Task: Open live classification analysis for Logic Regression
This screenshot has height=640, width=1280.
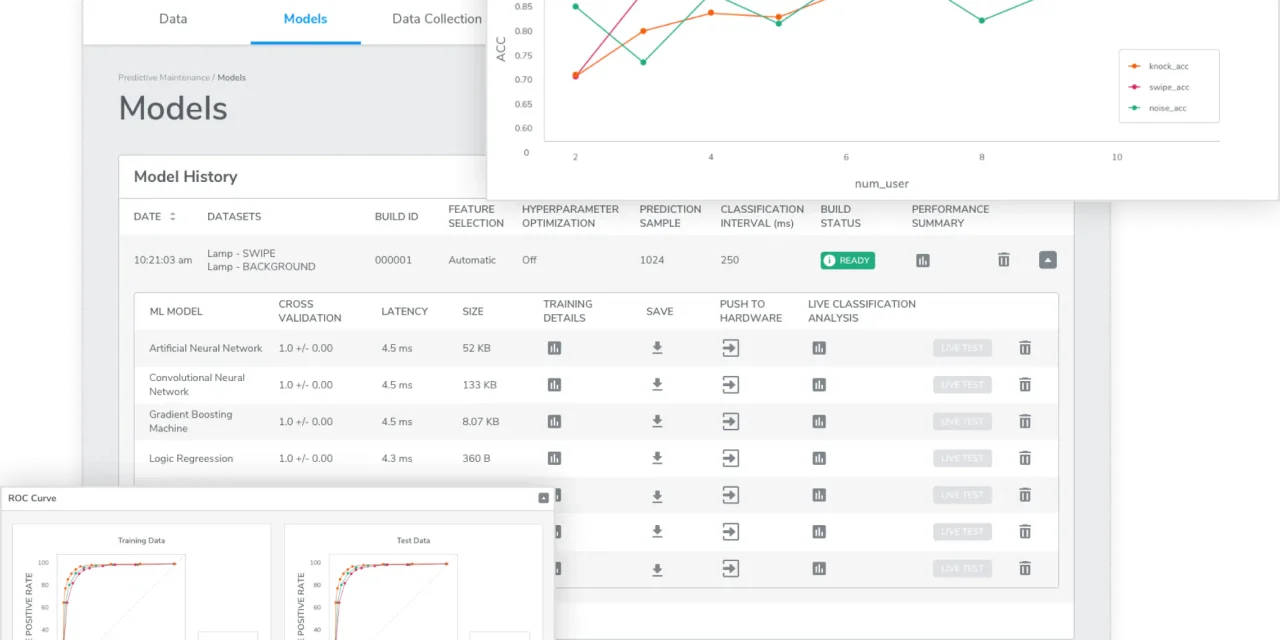Action: coord(819,458)
